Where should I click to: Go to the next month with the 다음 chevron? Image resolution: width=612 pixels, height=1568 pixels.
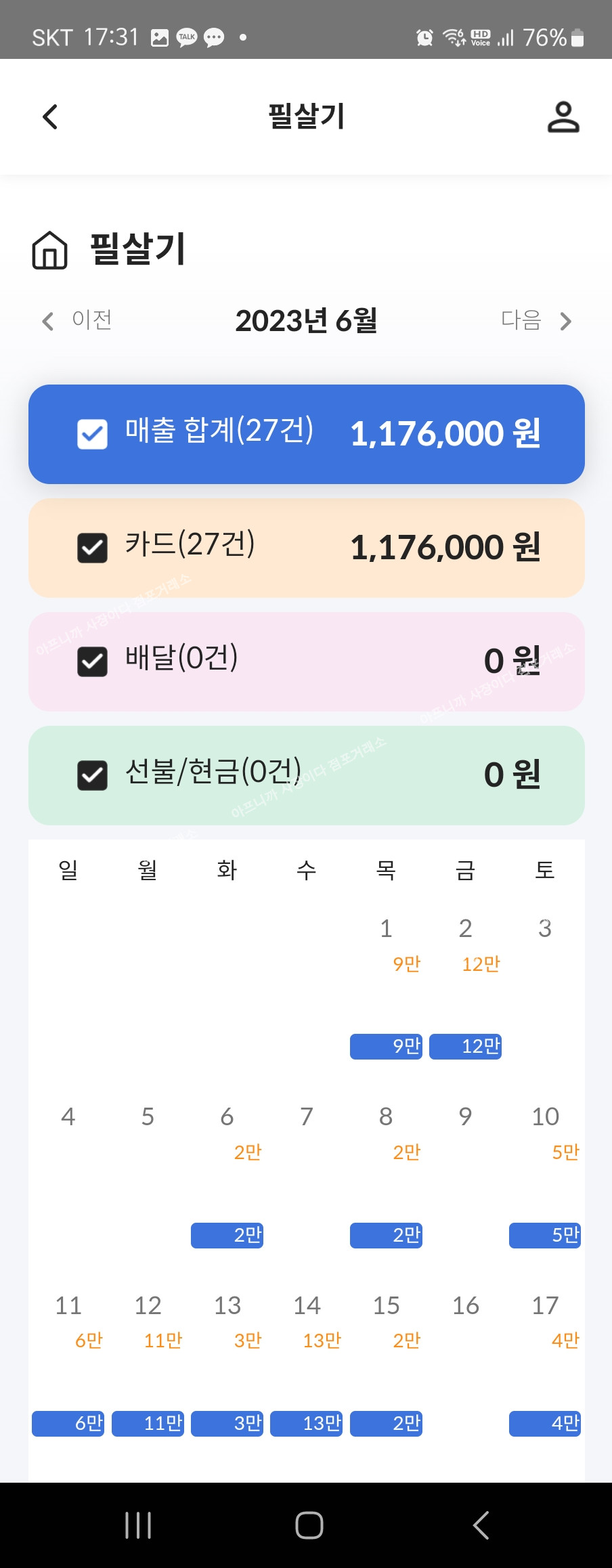(x=566, y=321)
